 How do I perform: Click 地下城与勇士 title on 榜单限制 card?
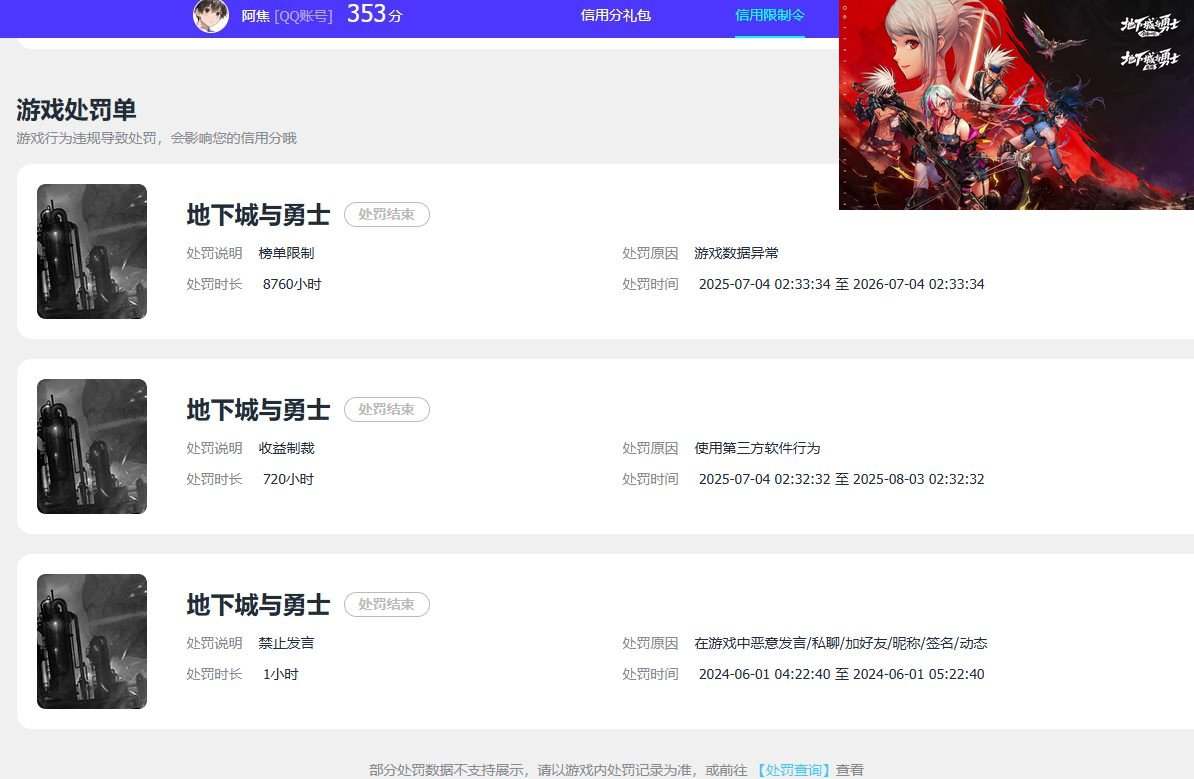tap(258, 215)
